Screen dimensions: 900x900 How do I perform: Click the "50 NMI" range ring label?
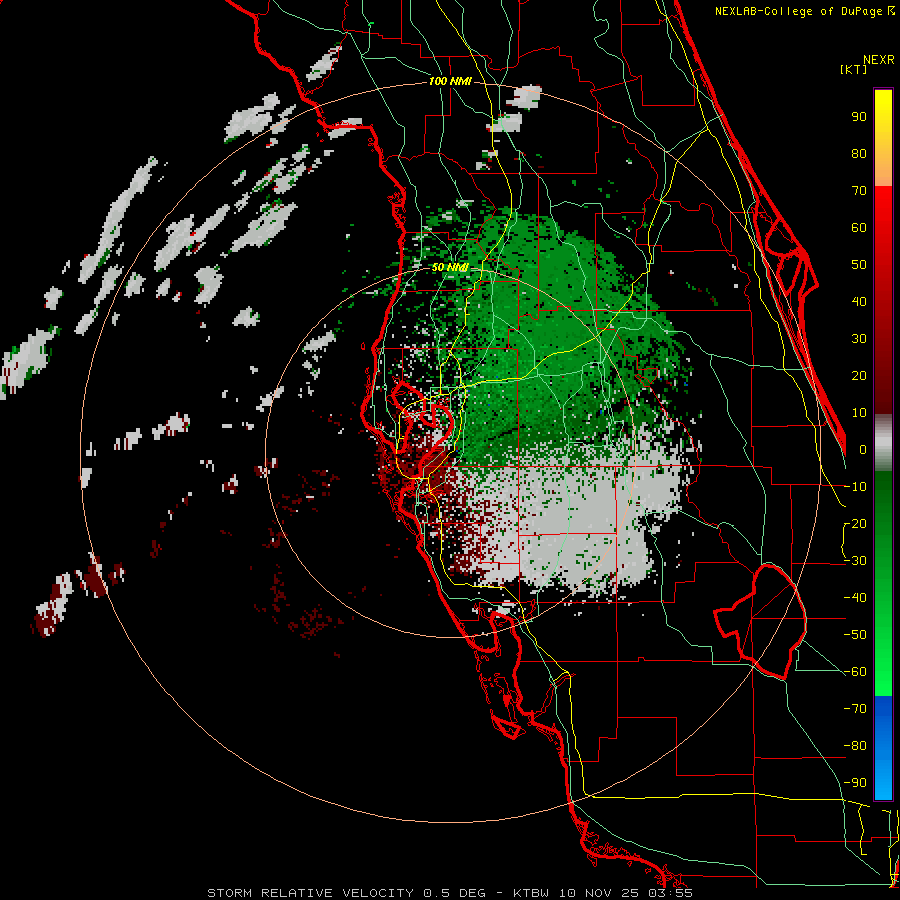pyautogui.click(x=450, y=267)
